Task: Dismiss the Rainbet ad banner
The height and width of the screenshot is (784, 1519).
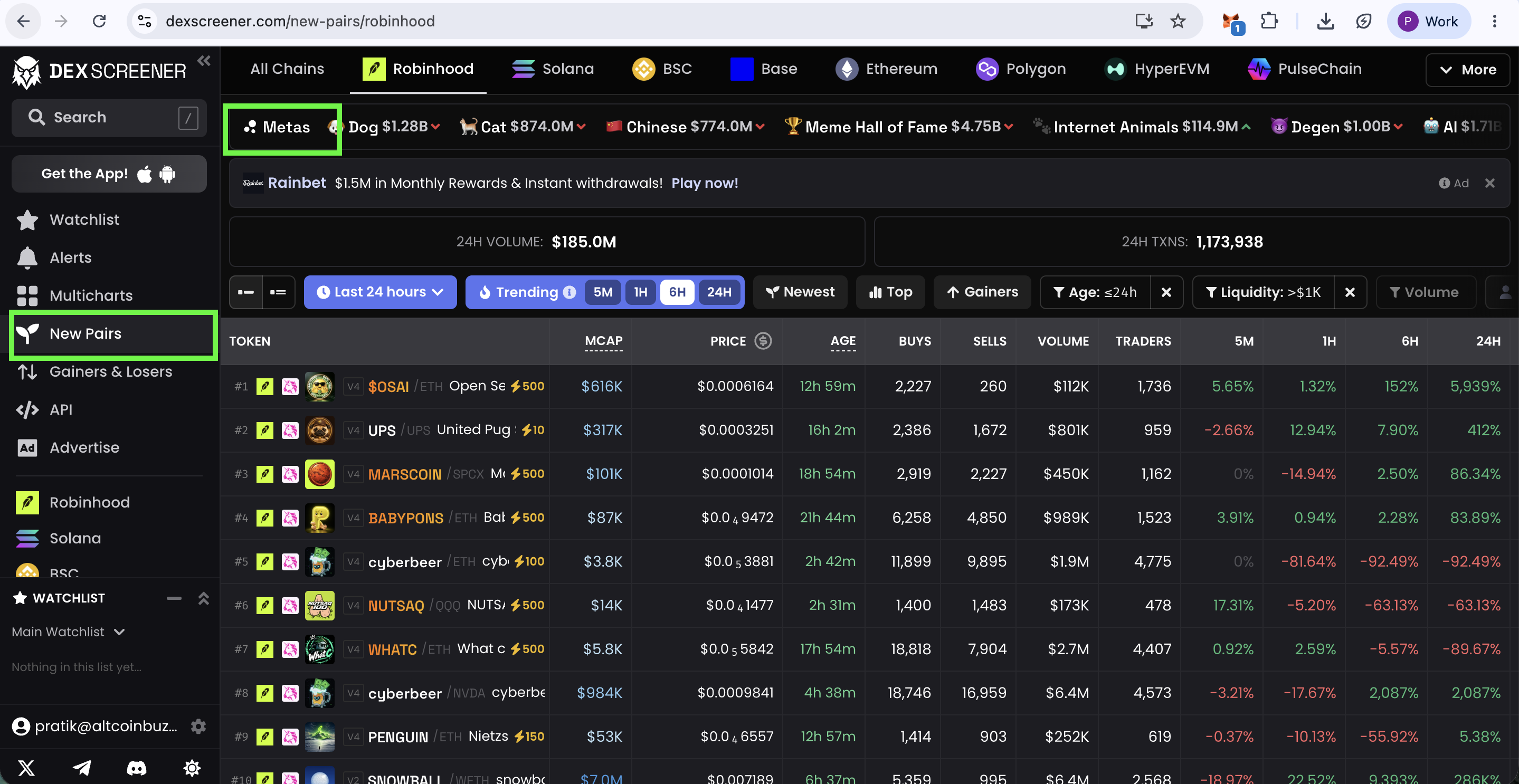Action: (x=1490, y=183)
